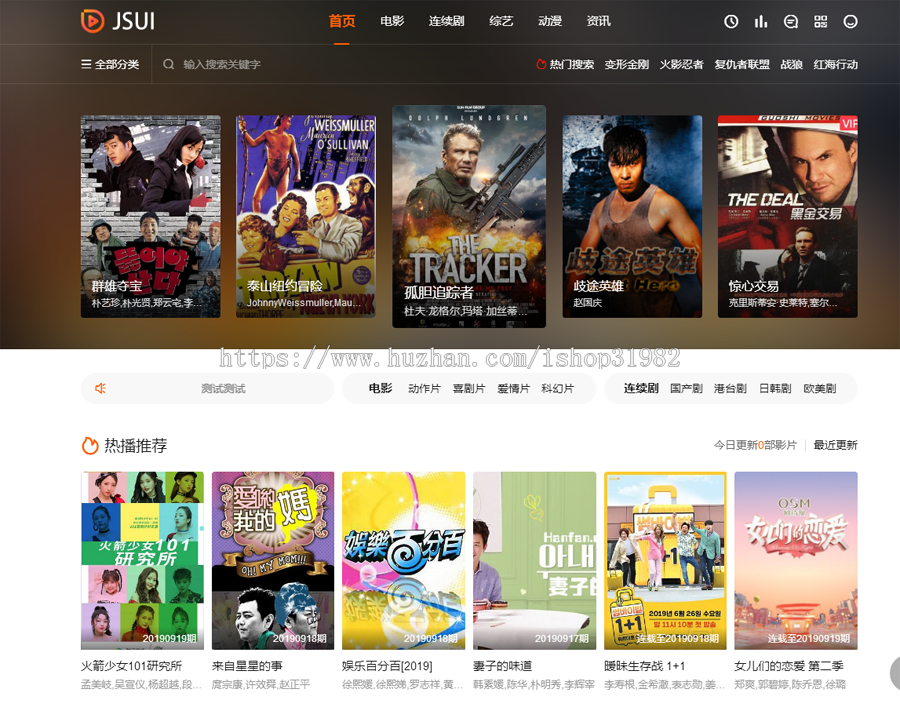This screenshot has width=900, height=711.
Task: Click the hot search flame icon
Action: coord(541,64)
